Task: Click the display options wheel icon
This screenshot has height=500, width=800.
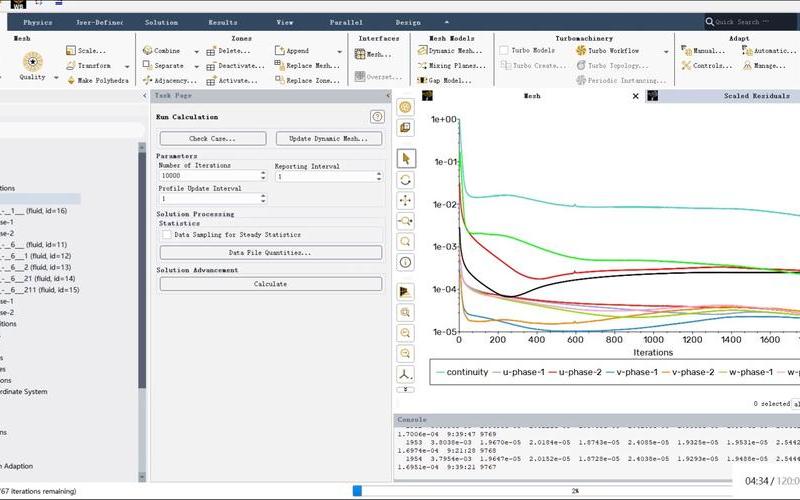Action: pyautogui.click(x=406, y=107)
